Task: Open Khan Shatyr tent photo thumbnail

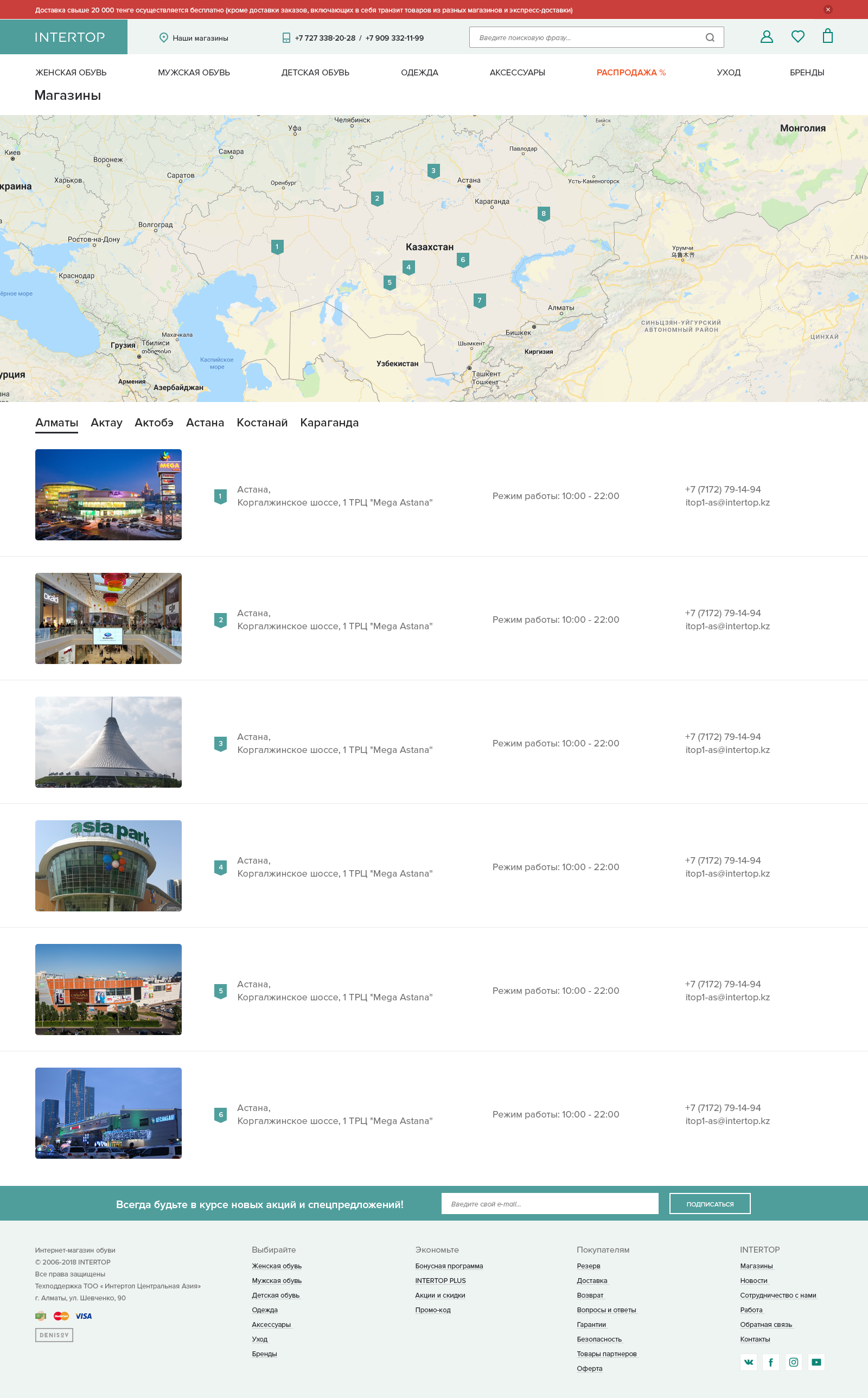Action: tap(108, 742)
